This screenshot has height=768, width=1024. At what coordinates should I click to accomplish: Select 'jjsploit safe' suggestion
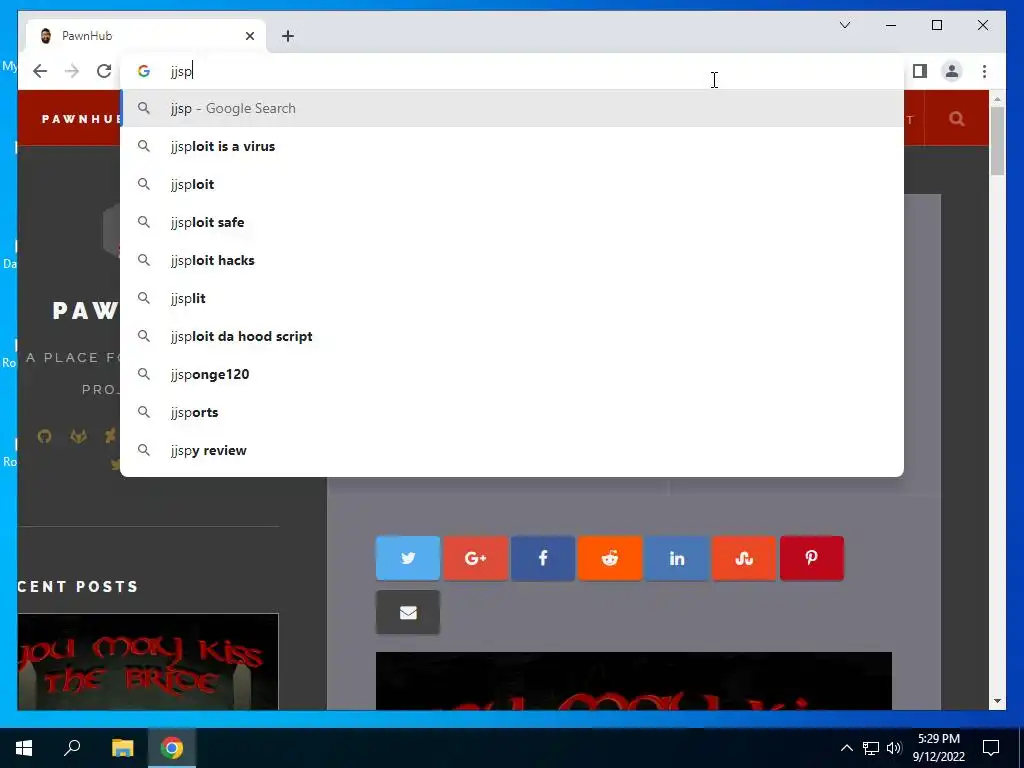click(x=512, y=222)
